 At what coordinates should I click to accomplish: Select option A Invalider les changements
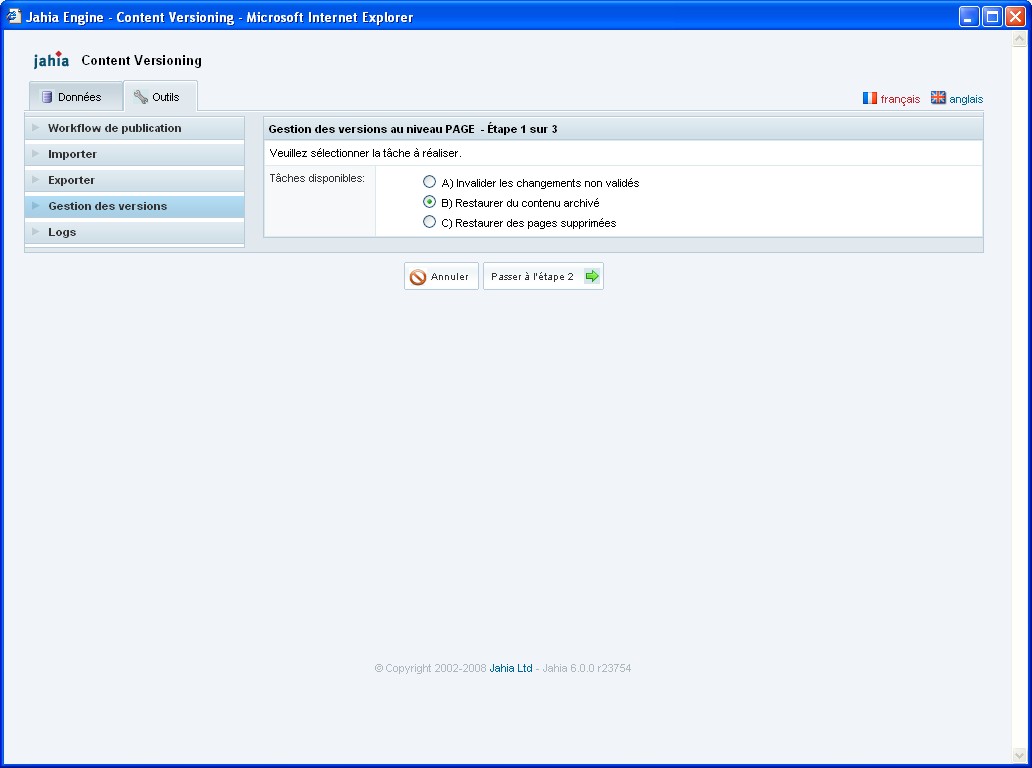[429, 182]
